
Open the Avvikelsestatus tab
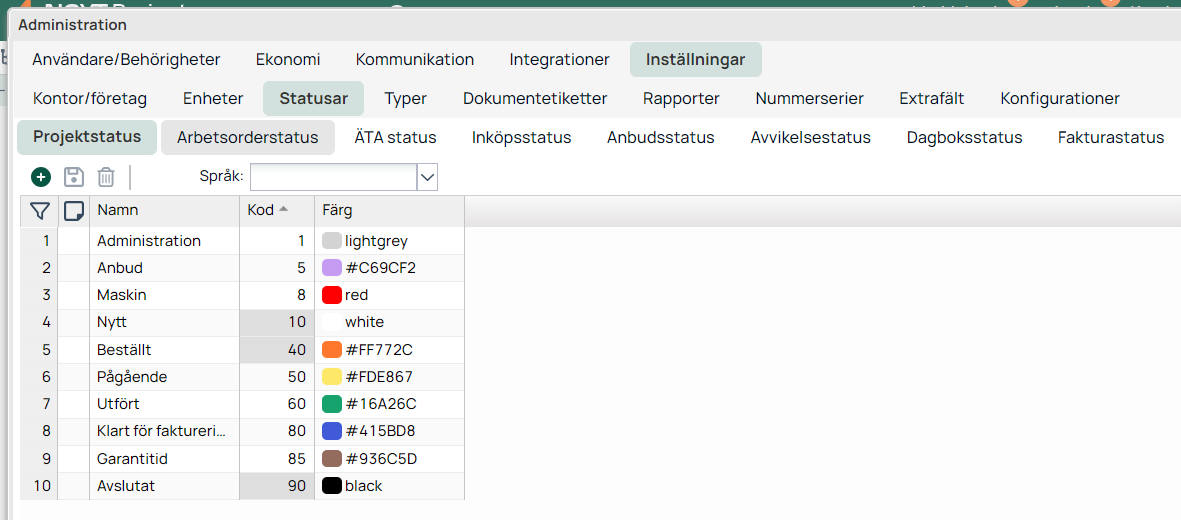pyautogui.click(x=810, y=138)
